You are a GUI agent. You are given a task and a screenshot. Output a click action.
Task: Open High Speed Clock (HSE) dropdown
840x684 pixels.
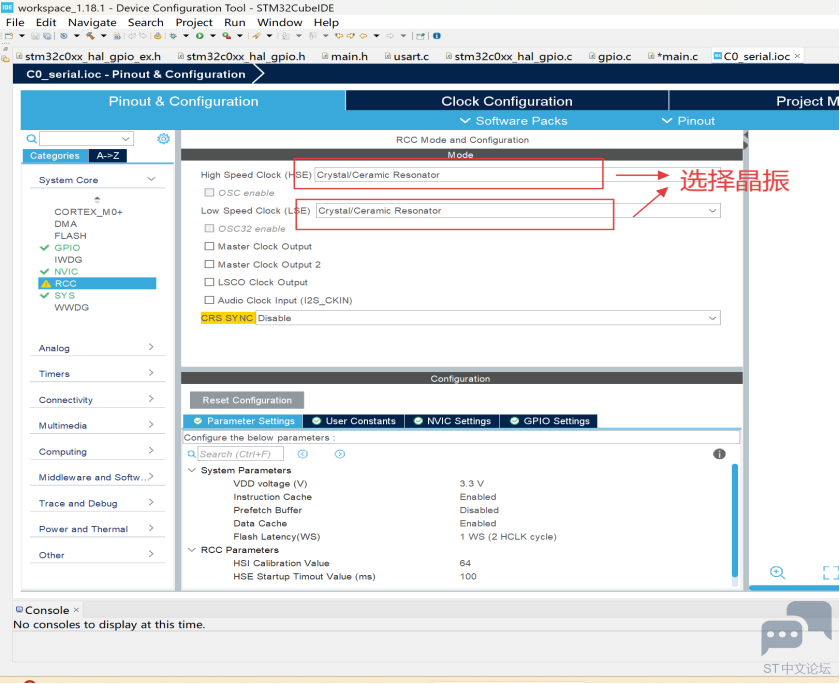point(518,175)
